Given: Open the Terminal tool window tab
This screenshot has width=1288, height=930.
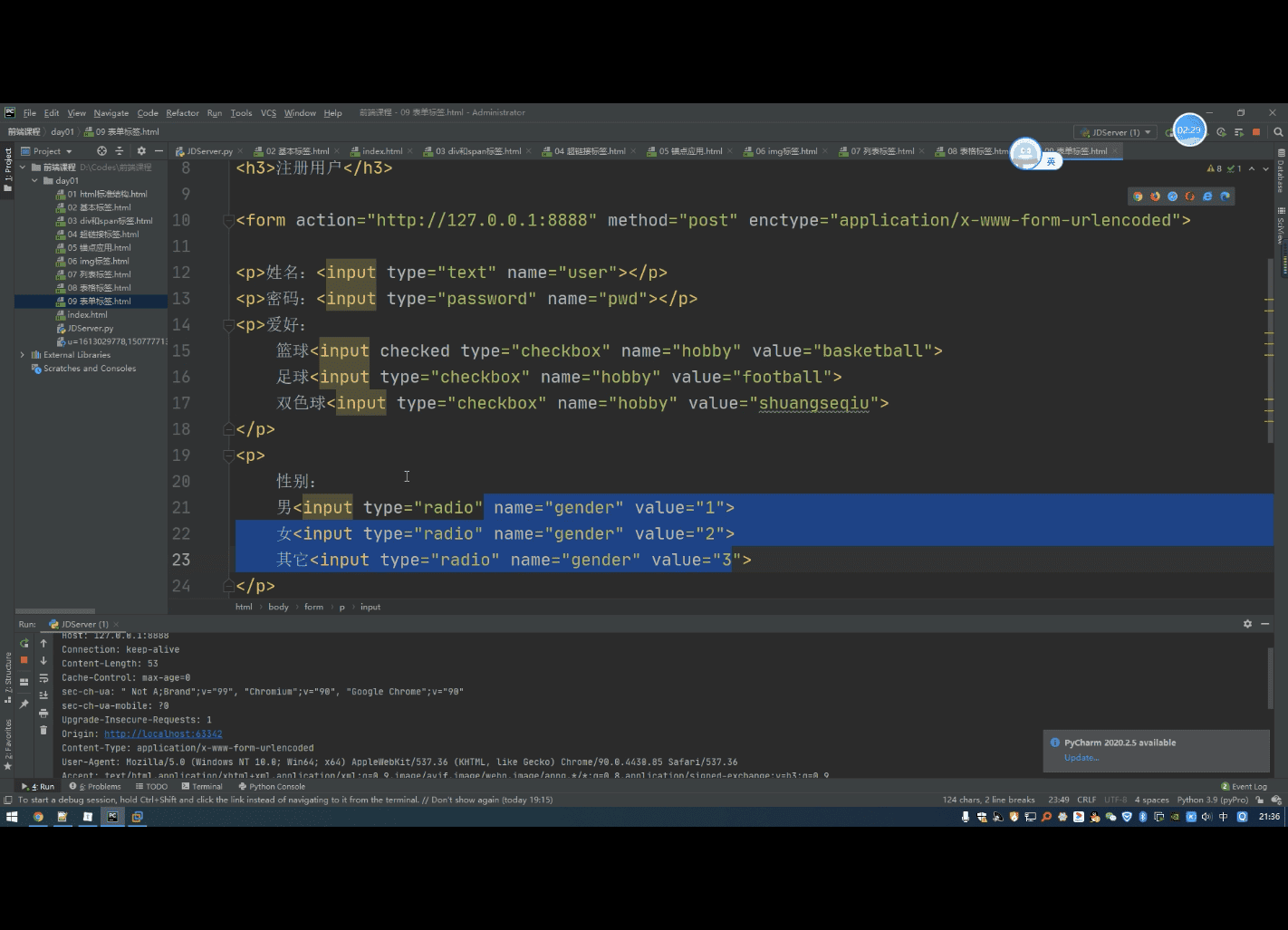Looking at the screenshot, I should point(202,787).
